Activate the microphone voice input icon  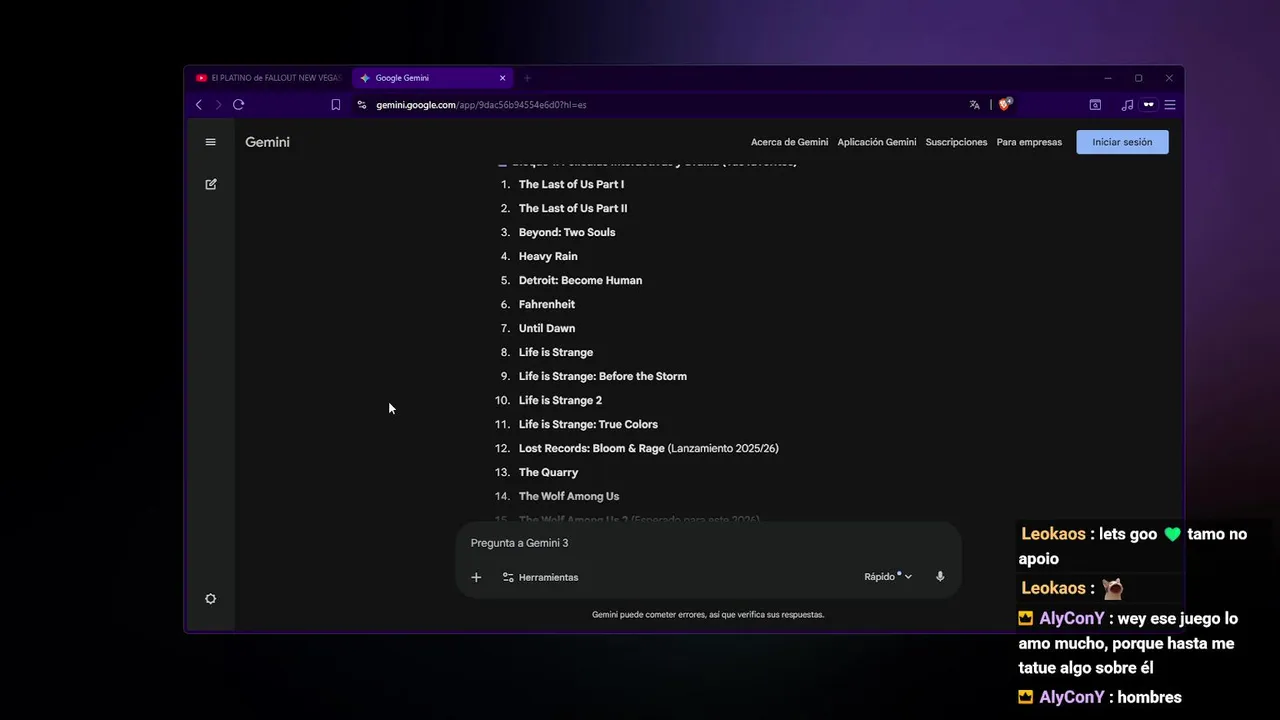(940, 577)
